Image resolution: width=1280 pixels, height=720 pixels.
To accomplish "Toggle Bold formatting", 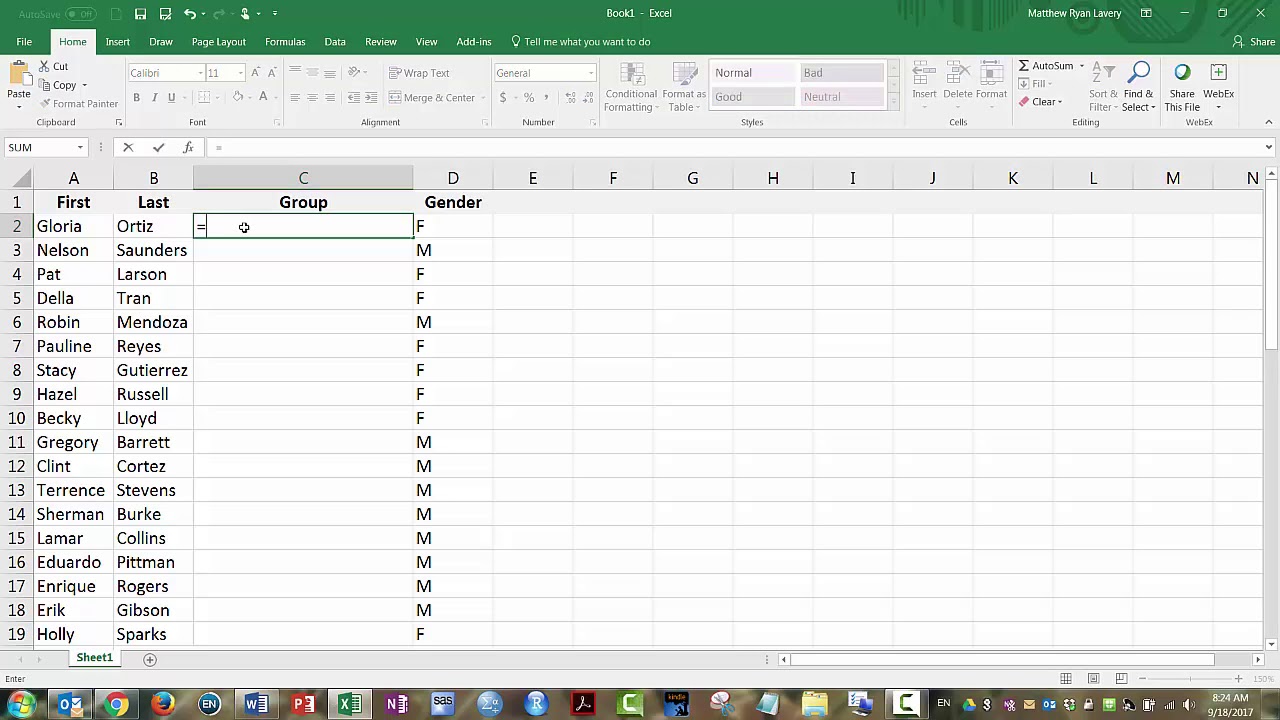I will pyautogui.click(x=137, y=97).
